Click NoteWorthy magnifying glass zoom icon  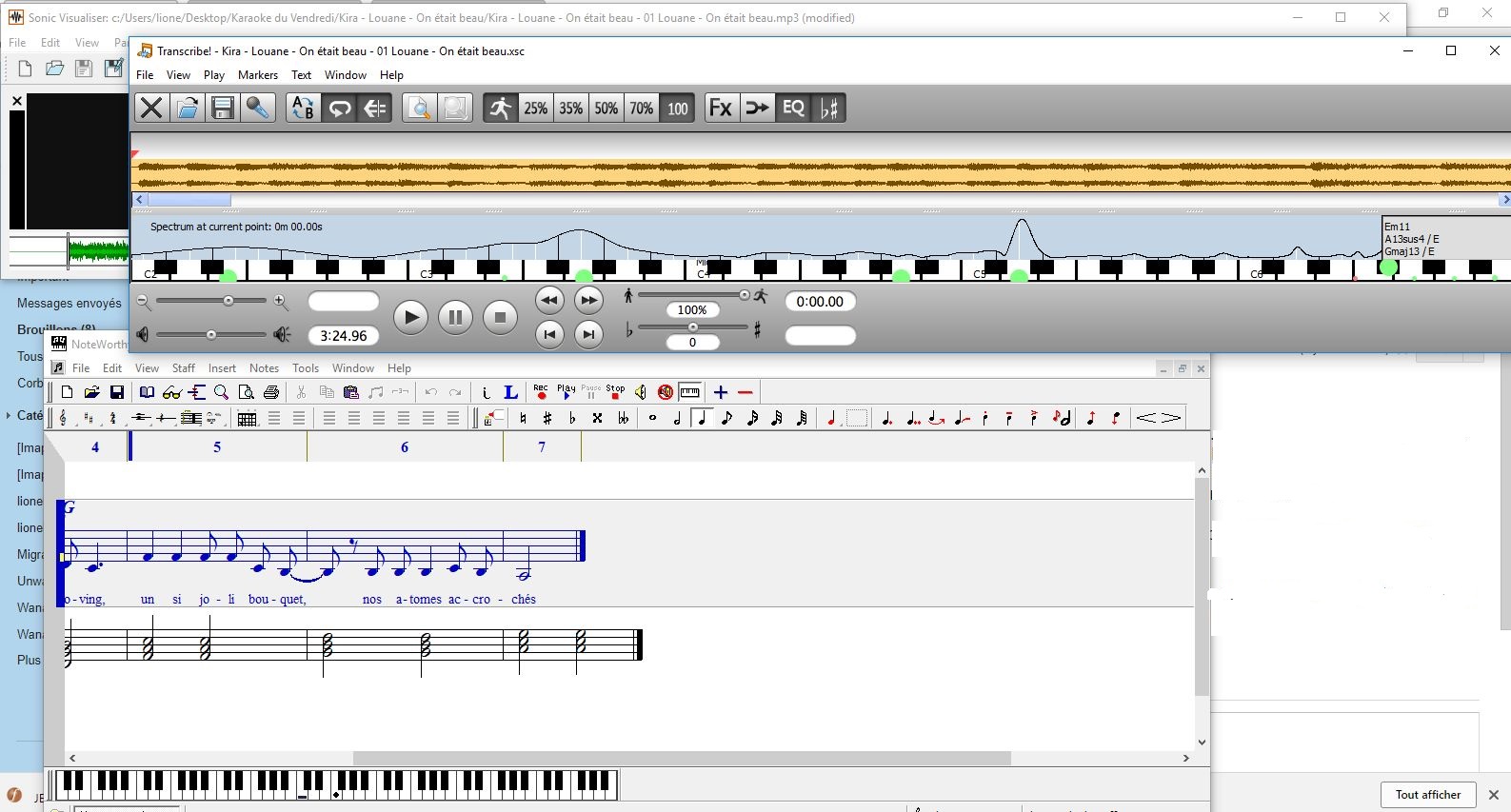(x=221, y=392)
